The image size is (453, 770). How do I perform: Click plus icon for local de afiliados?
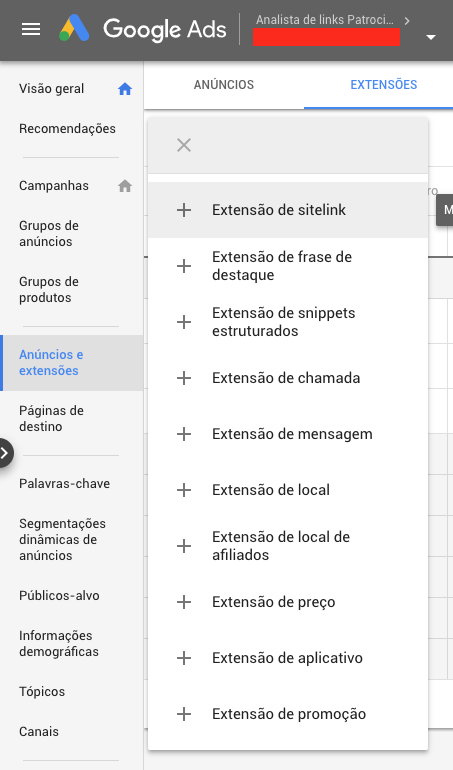(184, 546)
